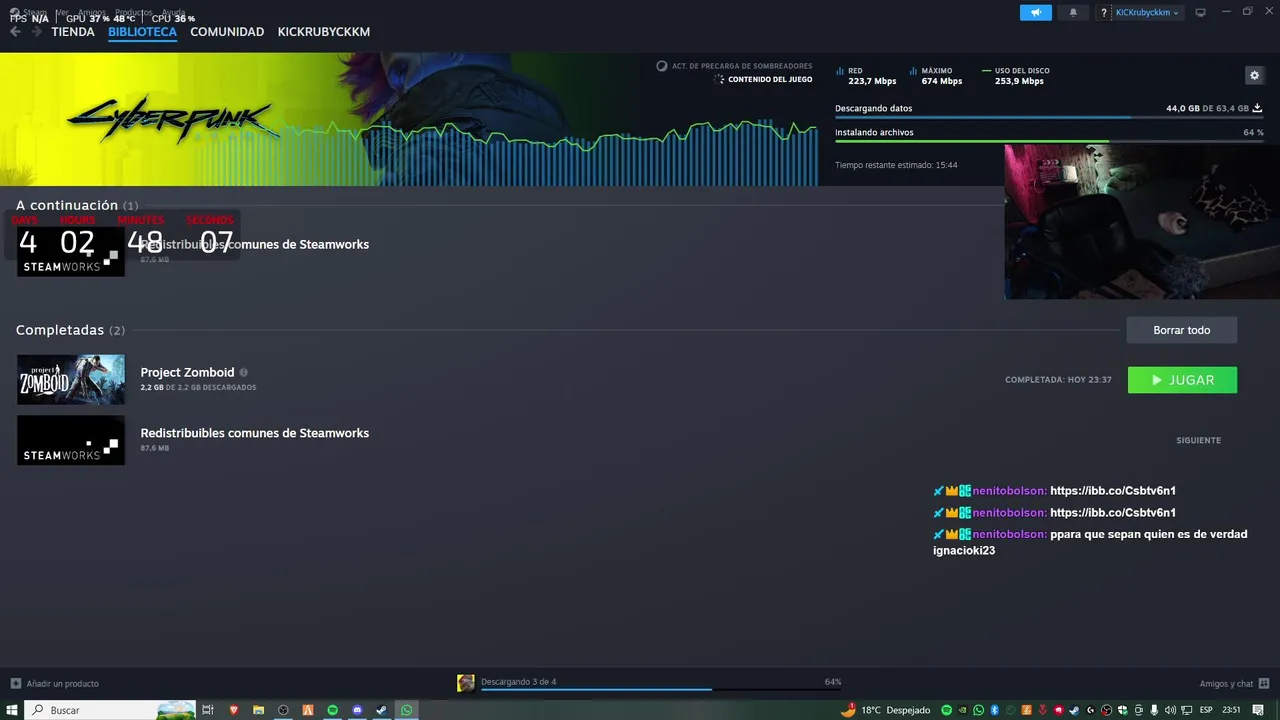The width and height of the screenshot is (1280, 720).
Task: Open the Discord taskbar icon
Action: pos(357,710)
